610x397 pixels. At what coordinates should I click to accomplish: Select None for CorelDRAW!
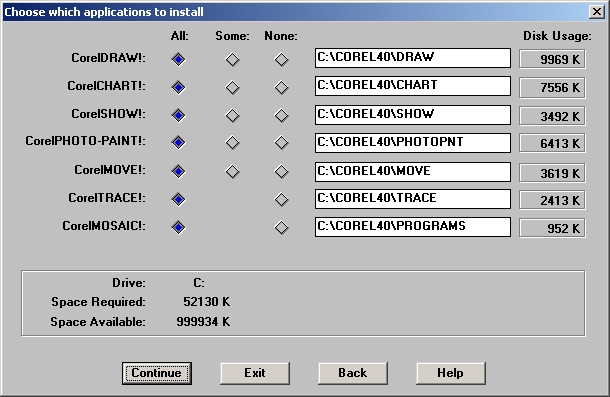(x=281, y=60)
